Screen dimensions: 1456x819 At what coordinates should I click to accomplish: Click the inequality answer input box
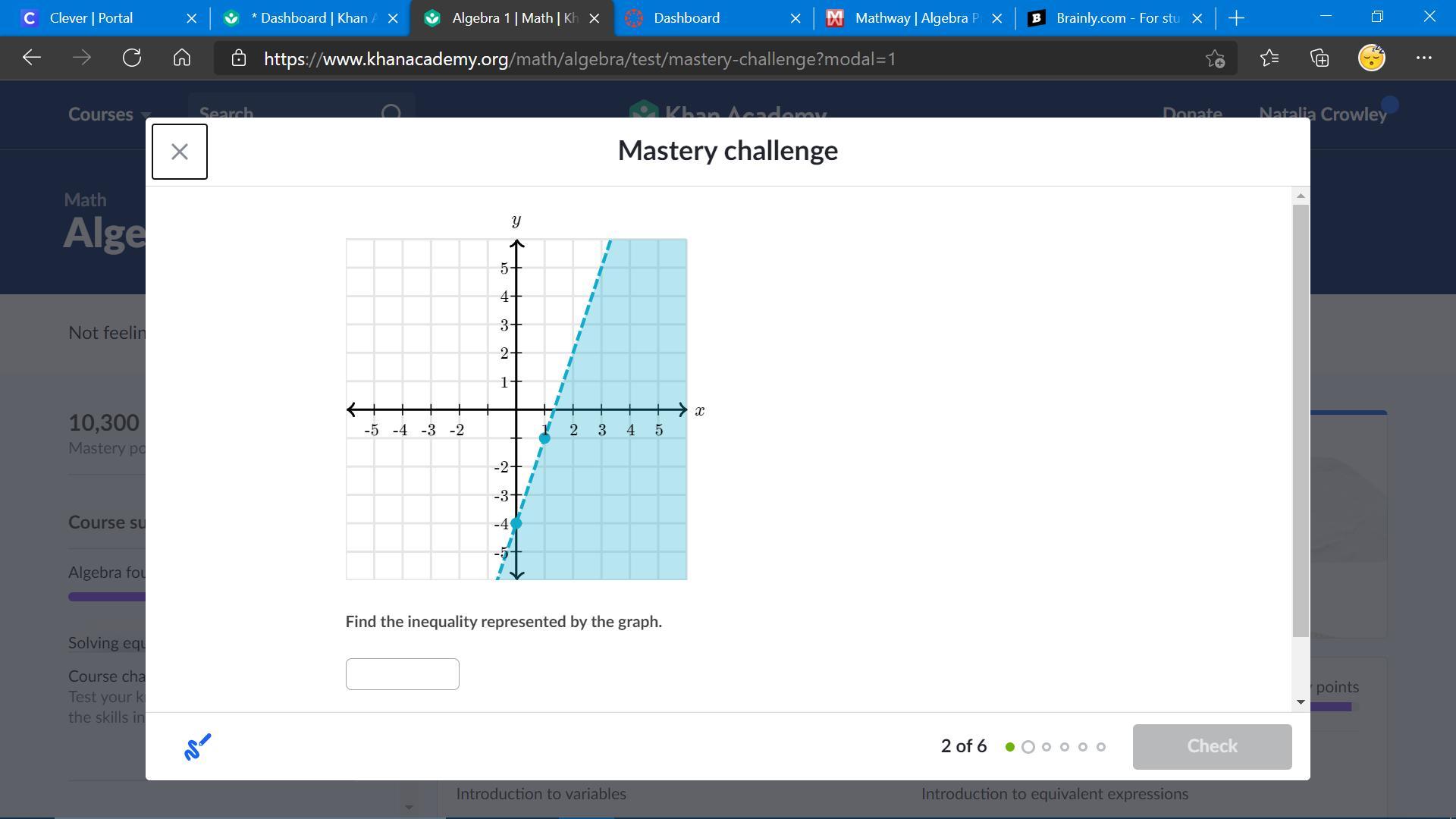point(402,674)
